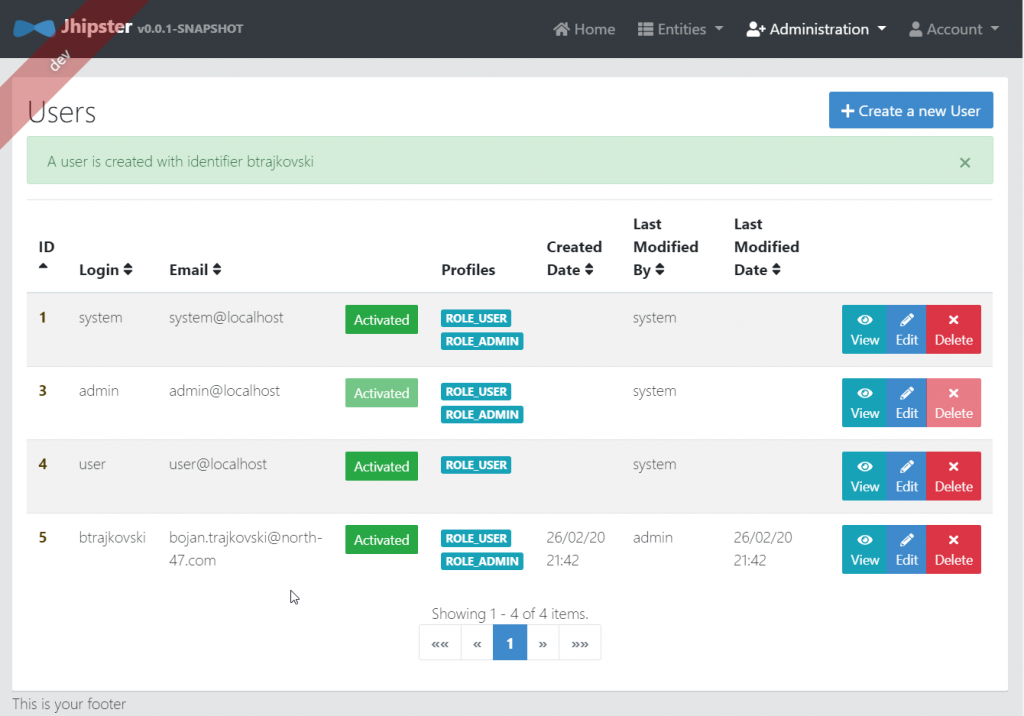The height and width of the screenshot is (716, 1024).
Task: Expand the Entities dropdown menu
Action: point(680,29)
